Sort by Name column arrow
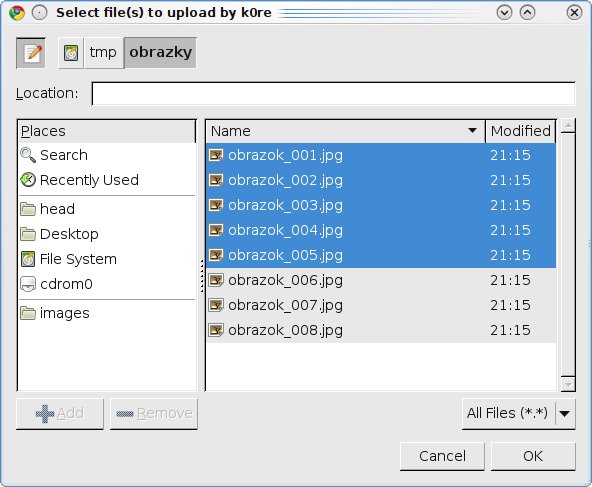 pos(472,131)
